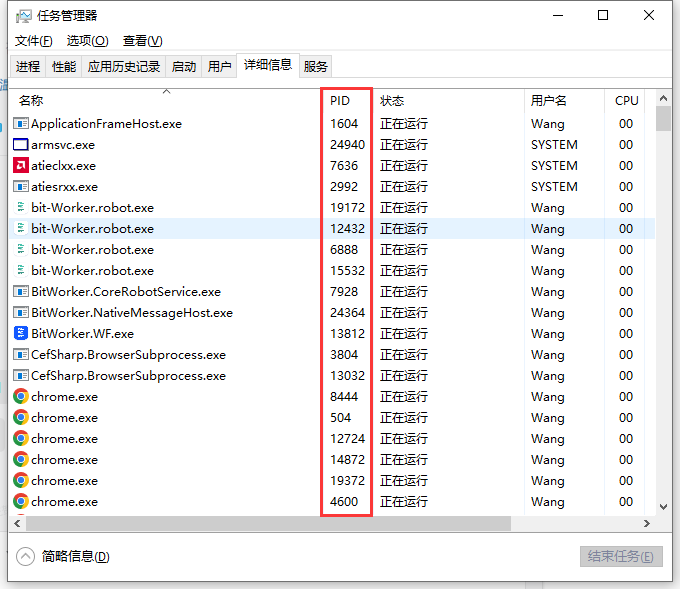This screenshot has height=589, width=680.
Task: Open the 文件(F) menu
Action: click(x=33, y=41)
